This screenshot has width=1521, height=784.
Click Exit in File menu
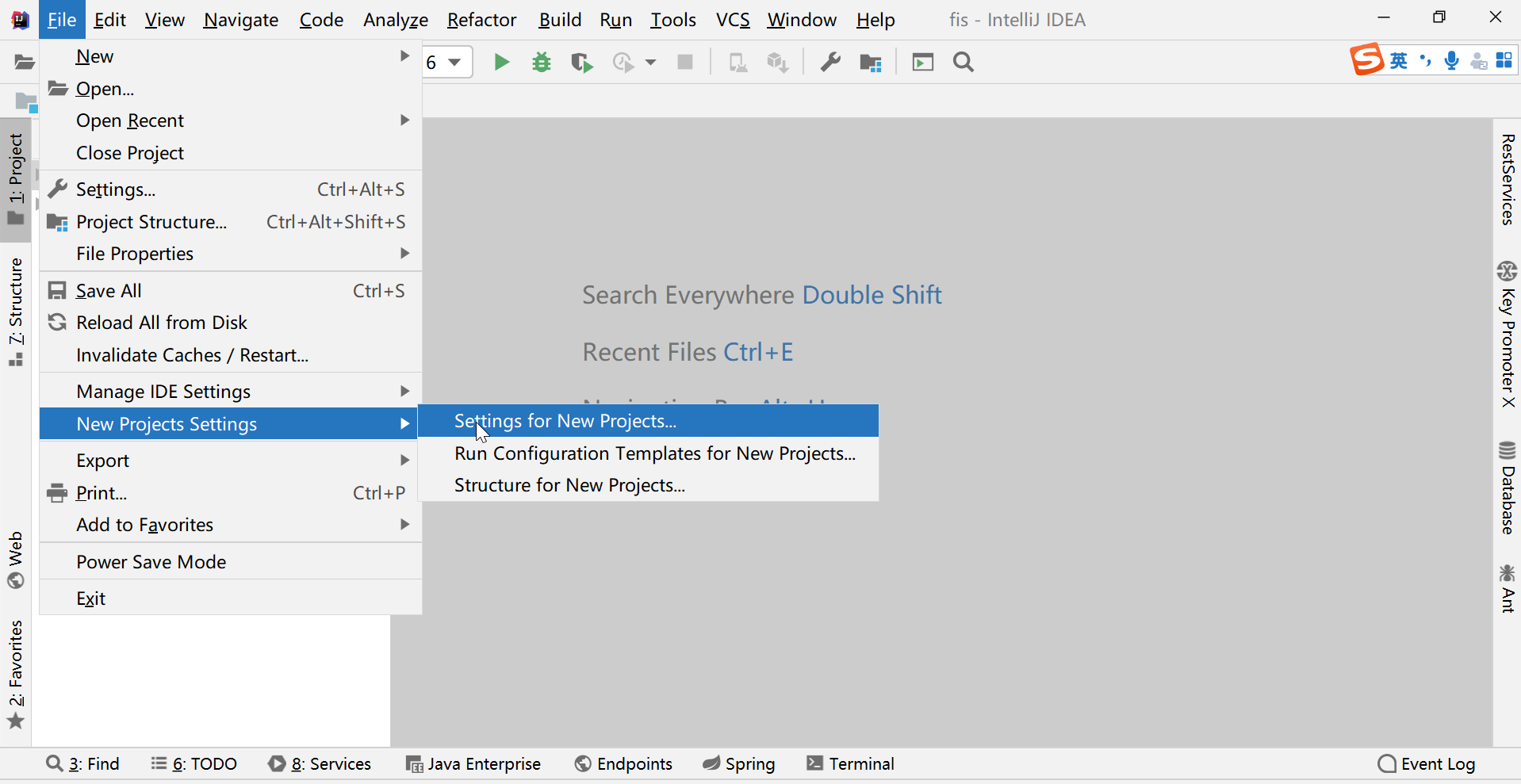(x=230, y=599)
